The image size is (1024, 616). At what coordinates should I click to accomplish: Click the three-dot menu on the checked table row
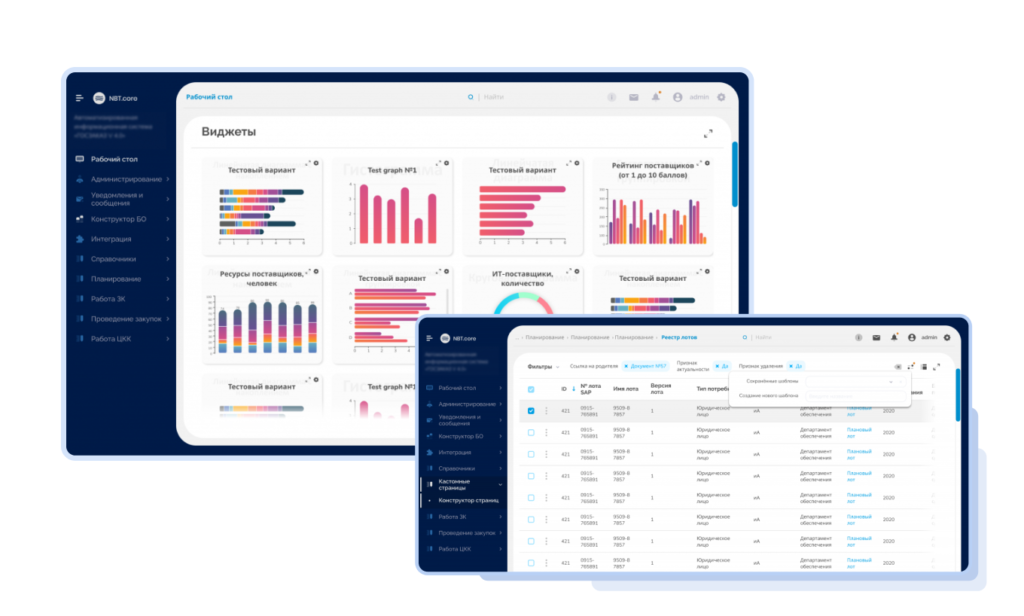pos(547,411)
